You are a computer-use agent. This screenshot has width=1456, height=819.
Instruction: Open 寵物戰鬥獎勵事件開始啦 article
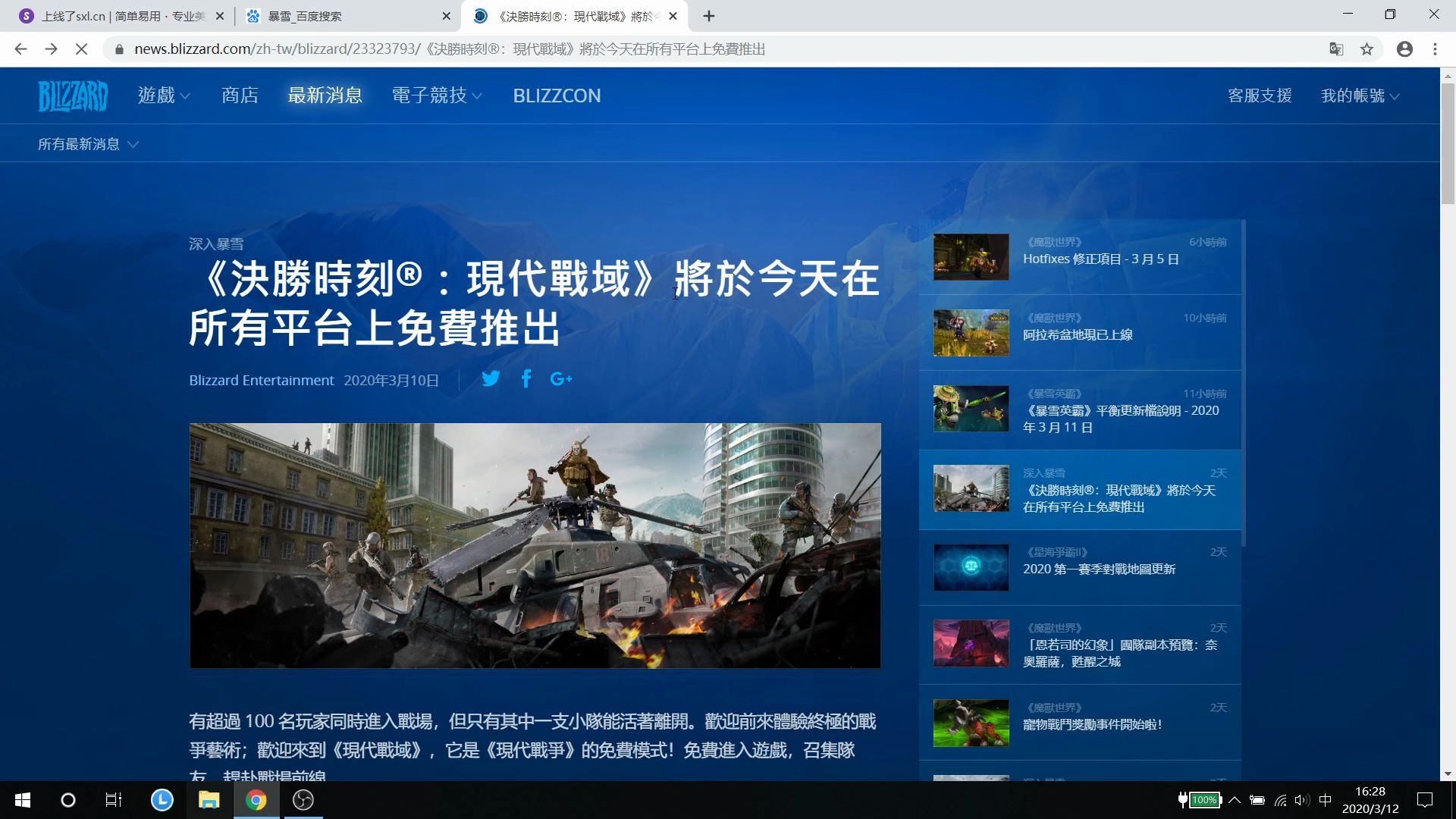point(1093,725)
